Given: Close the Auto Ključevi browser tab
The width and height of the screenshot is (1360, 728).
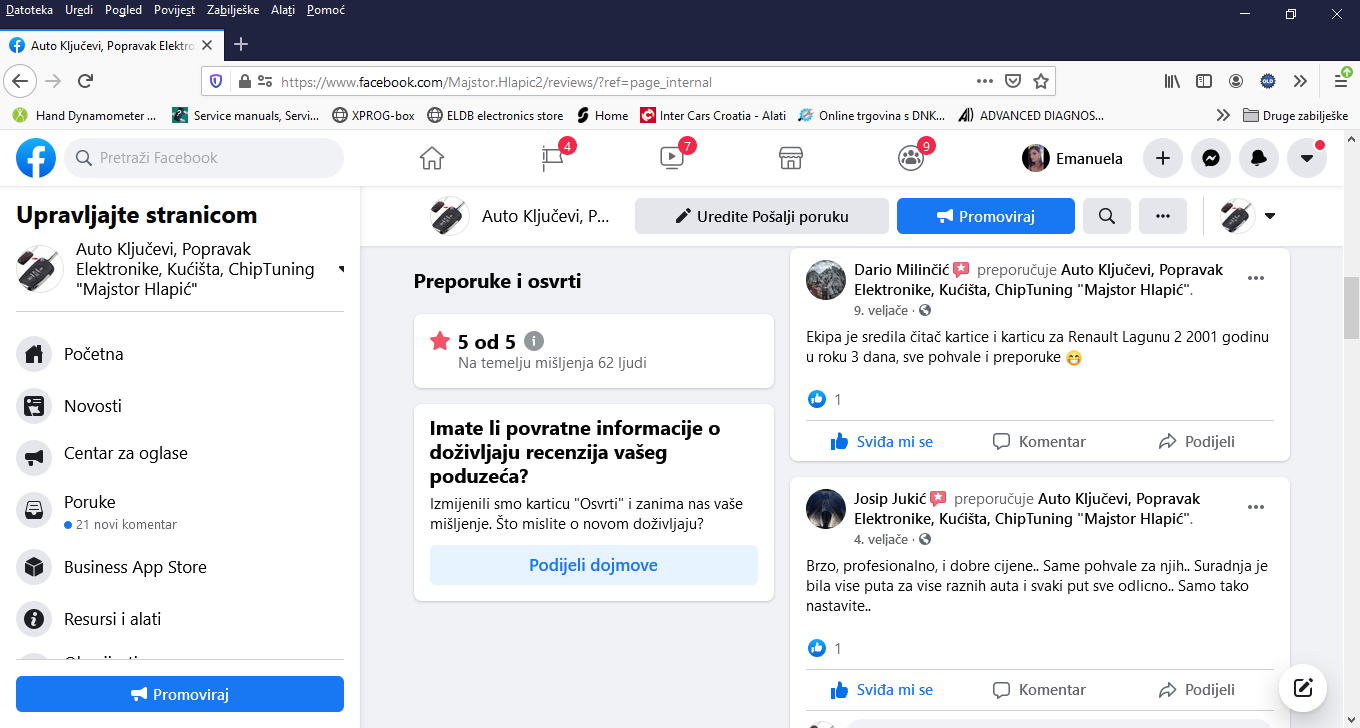Looking at the screenshot, I should [207, 45].
